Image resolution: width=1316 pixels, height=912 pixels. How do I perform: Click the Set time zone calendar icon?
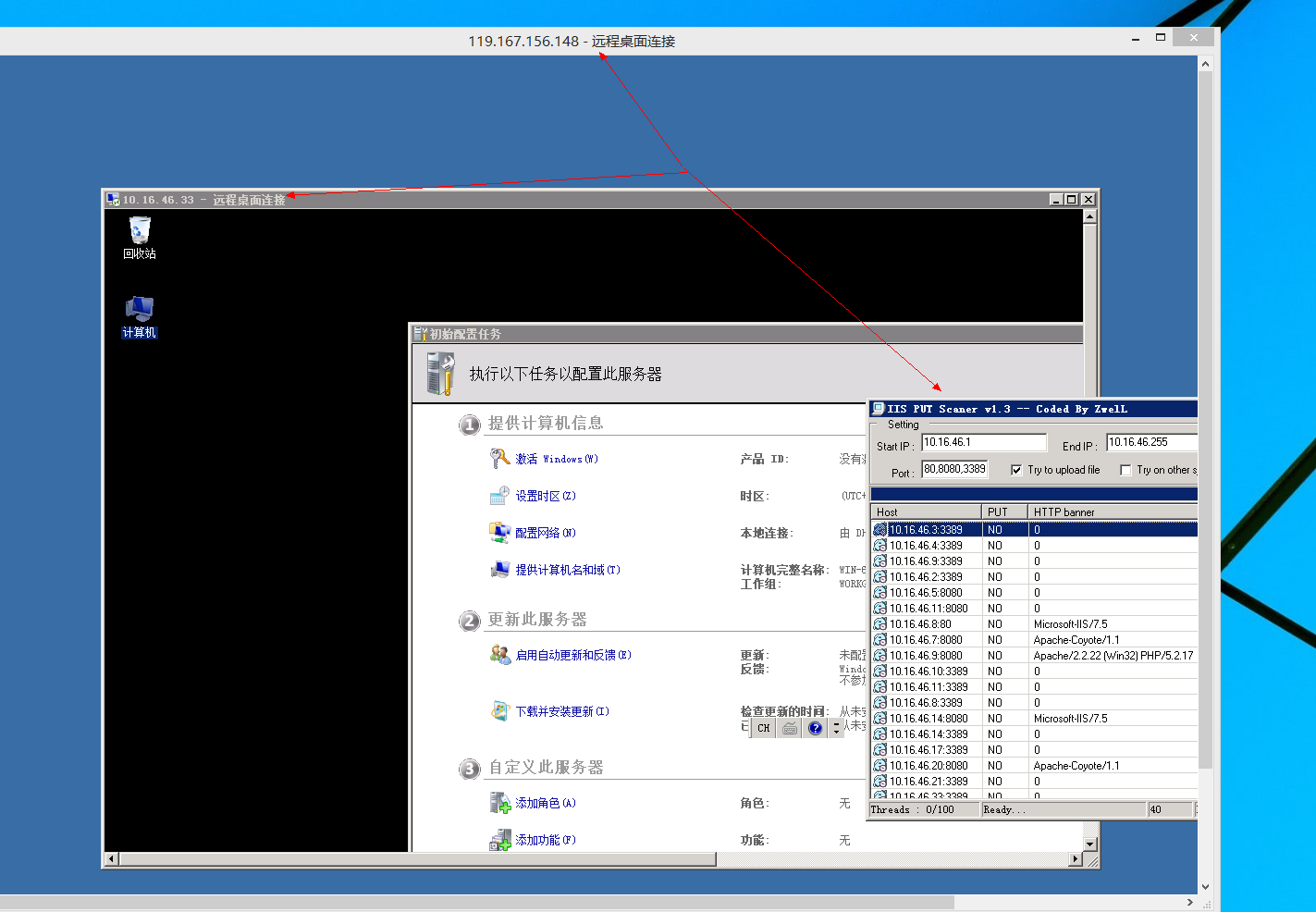click(x=500, y=496)
